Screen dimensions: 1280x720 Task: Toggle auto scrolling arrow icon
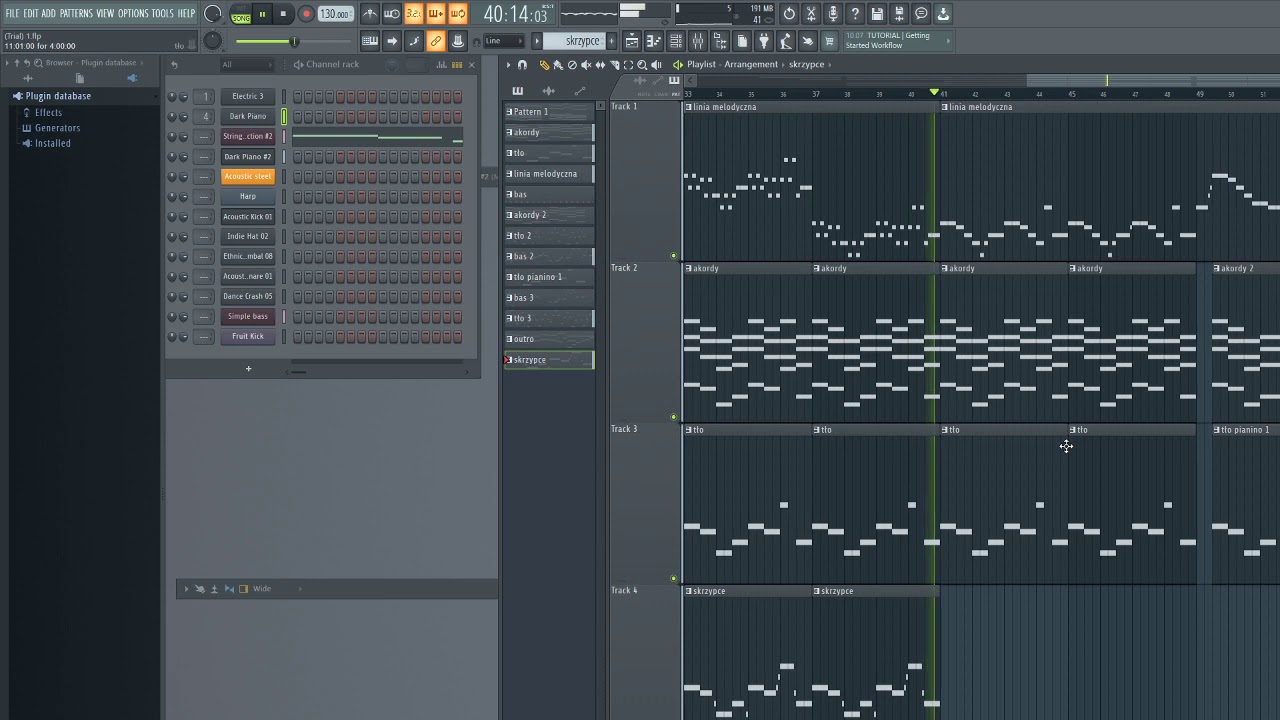point(392,41)
